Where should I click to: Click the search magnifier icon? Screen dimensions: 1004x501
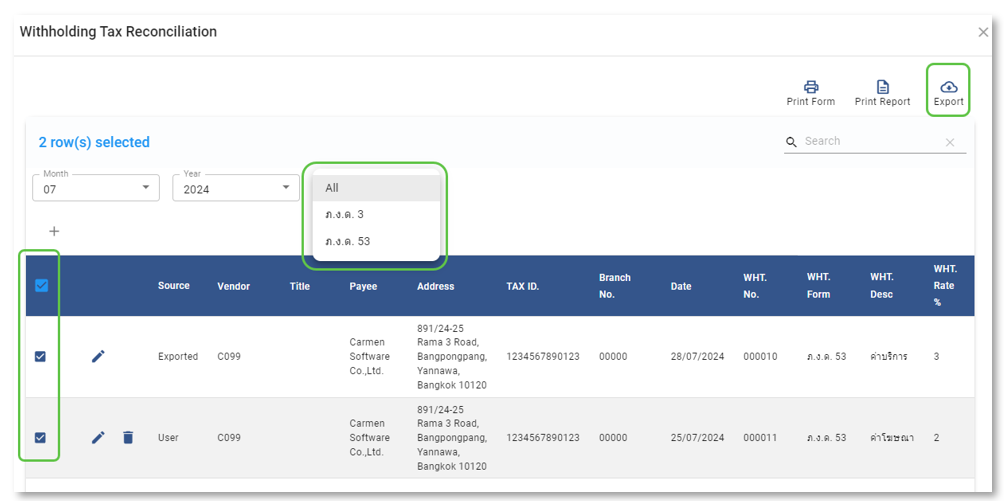[x=792, y=142]
